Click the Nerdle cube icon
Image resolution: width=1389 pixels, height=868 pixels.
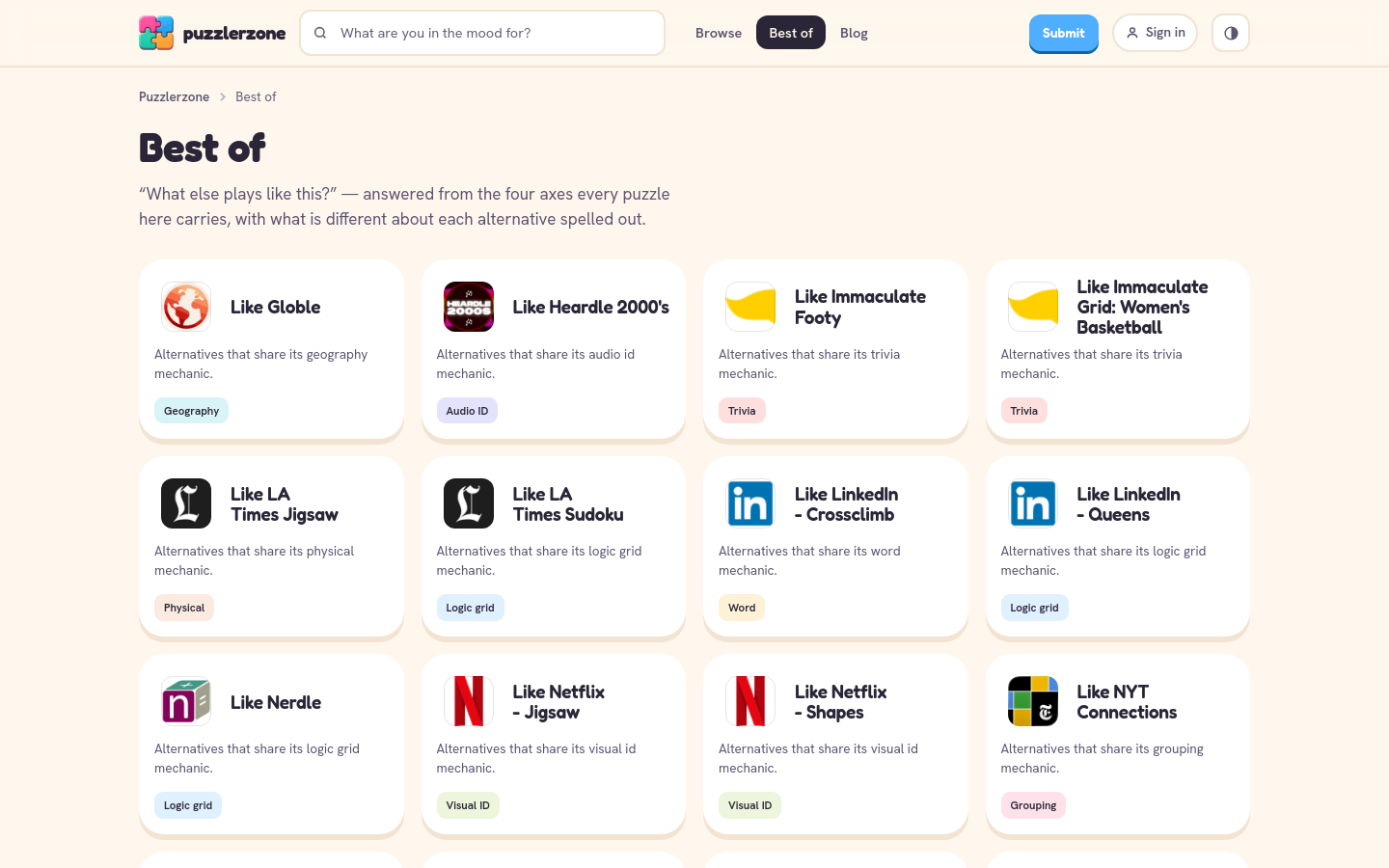click(186, 701)
